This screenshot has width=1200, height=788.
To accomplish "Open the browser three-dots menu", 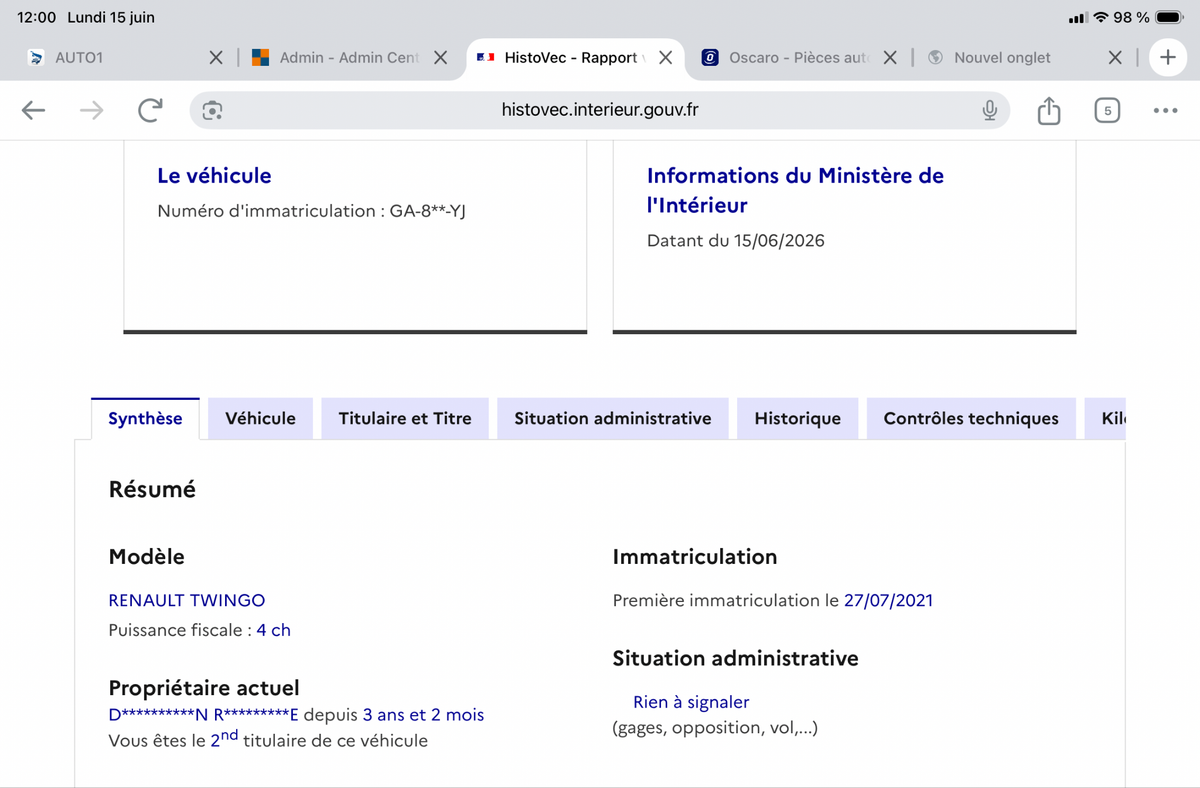I will [1165, 111].
